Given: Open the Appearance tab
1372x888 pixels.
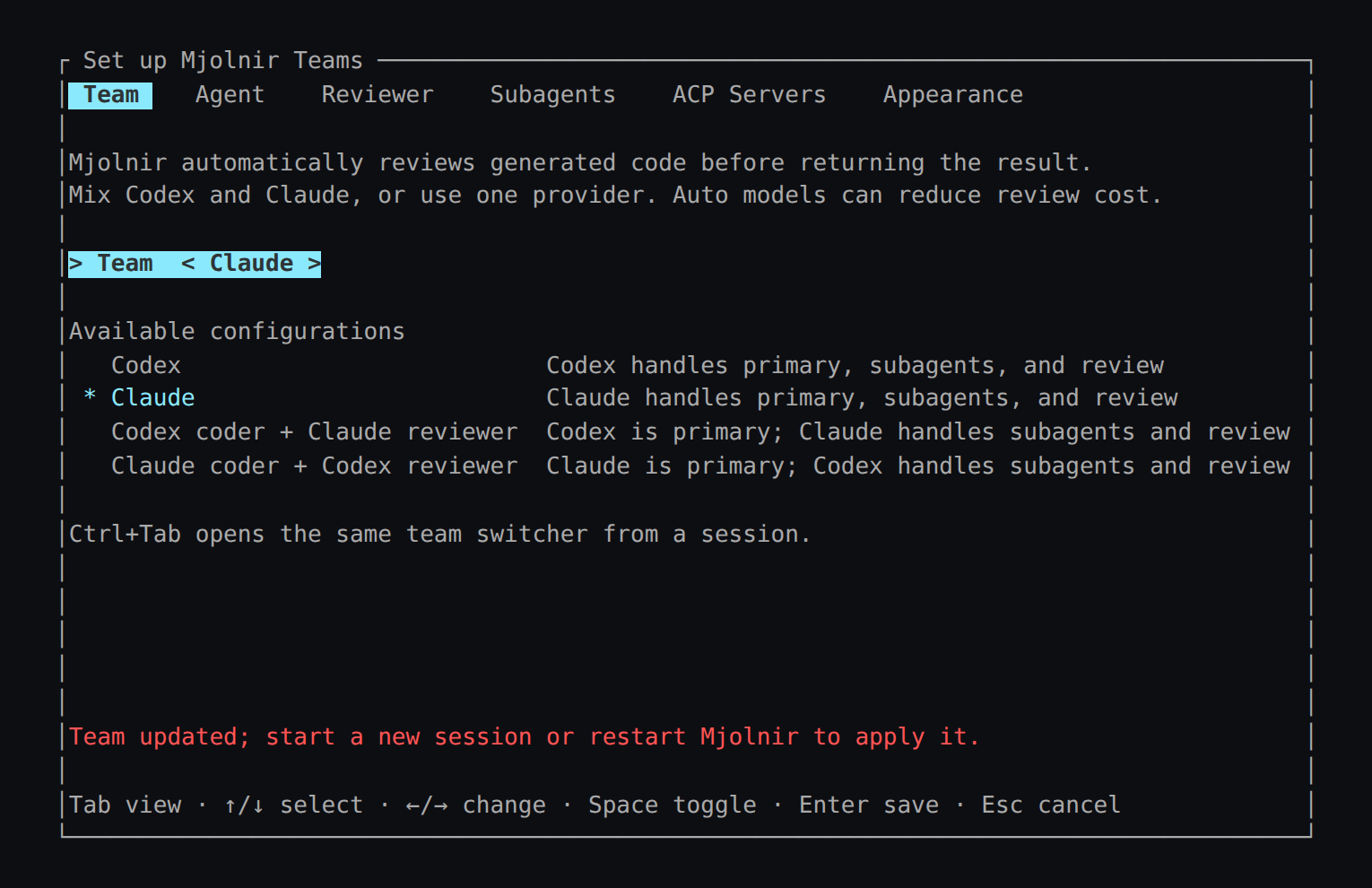Looking at the screenshot, I should [953, 95].
